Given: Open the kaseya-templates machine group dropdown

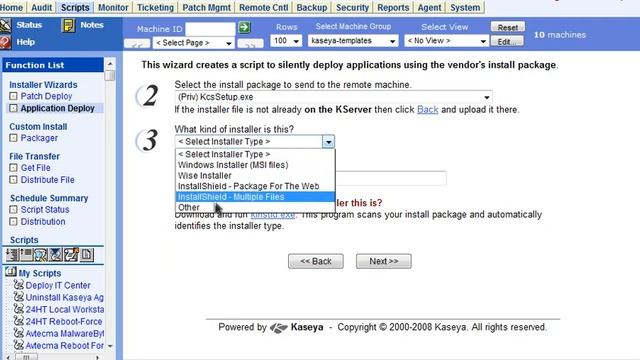Looking at the screenshot, I should point(353,41).
